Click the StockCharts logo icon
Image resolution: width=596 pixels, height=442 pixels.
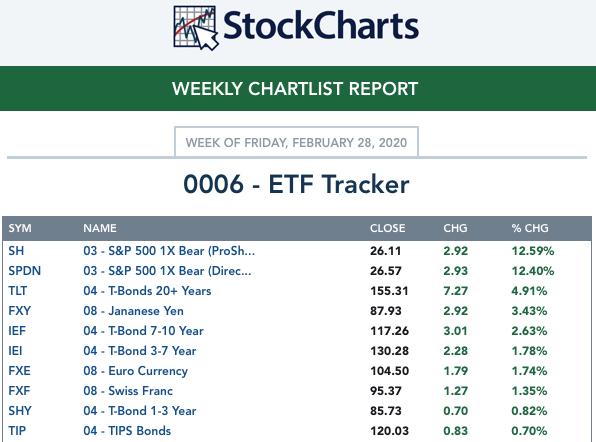coord(196,28)
